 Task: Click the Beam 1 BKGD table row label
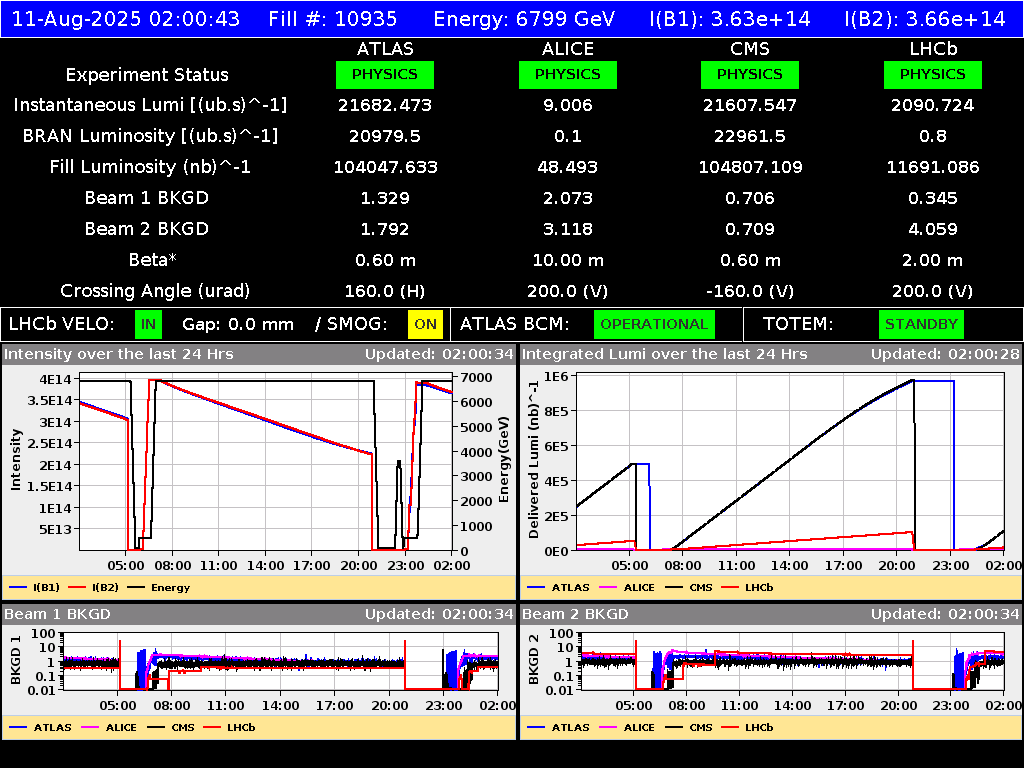147,198
